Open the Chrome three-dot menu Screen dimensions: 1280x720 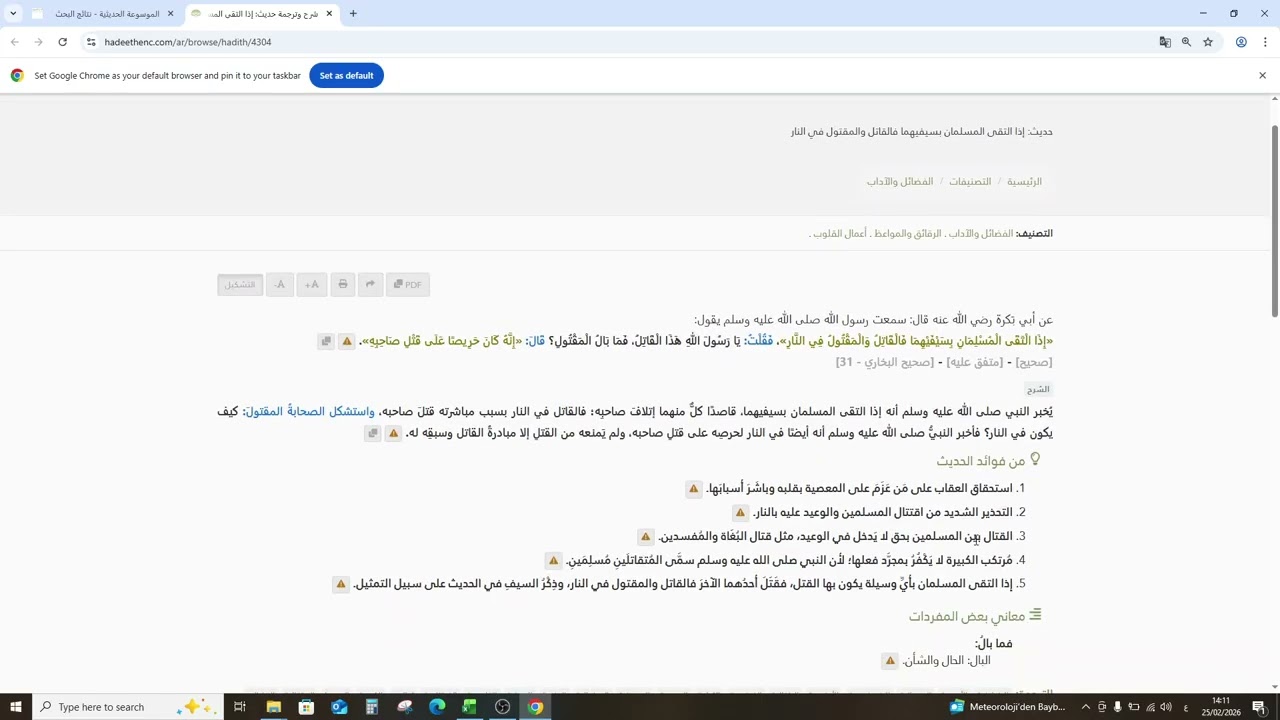point(1265,42)
